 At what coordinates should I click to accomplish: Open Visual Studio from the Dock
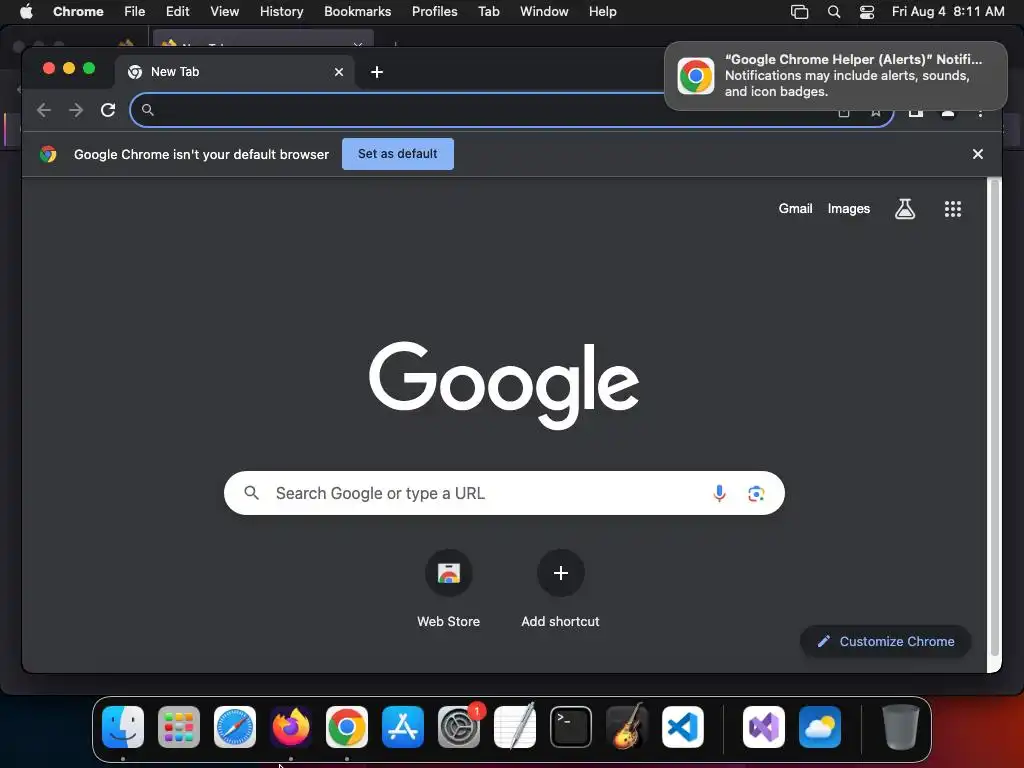click(x=764, y=727)
